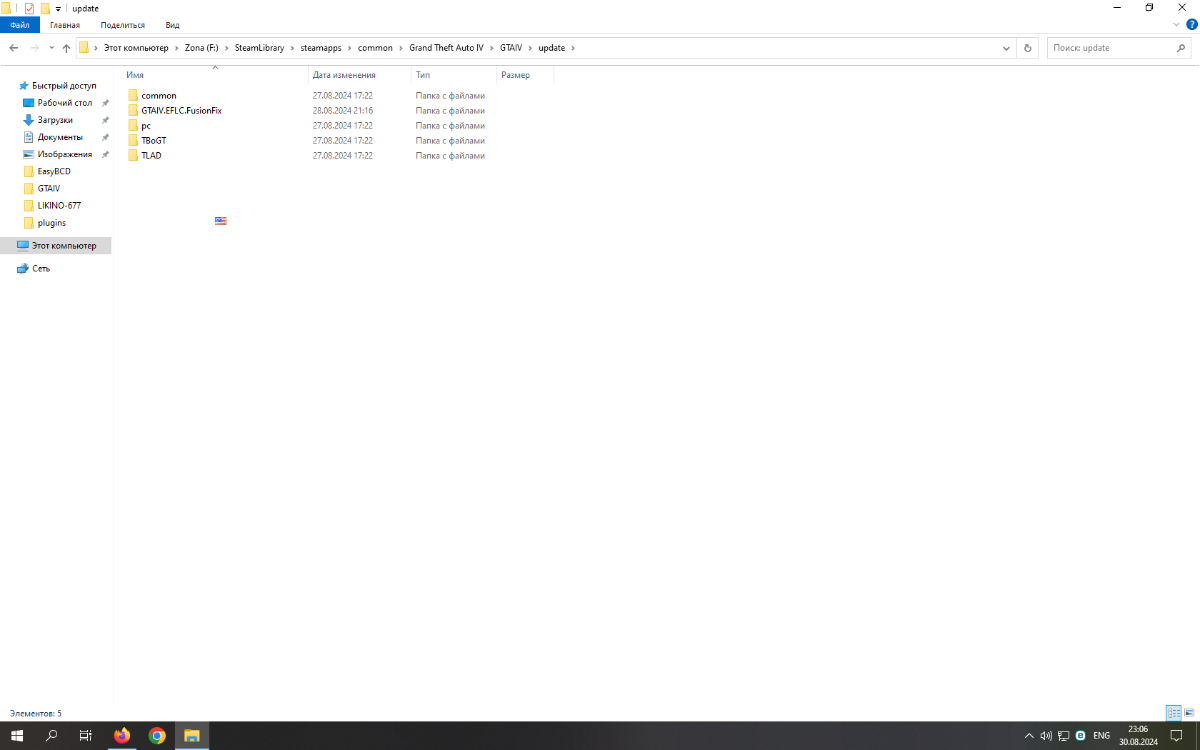Open the Windows Start menu
This screenshot has height=750, width=1200.
point(17,736)
